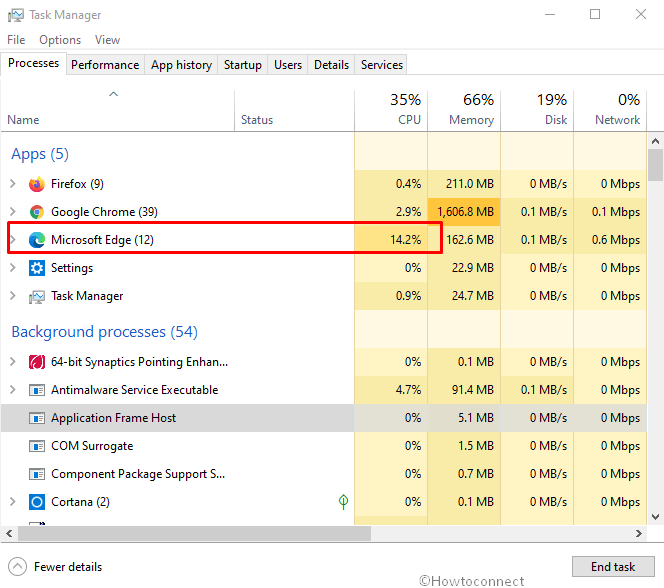This screenshot has height=588, width=664.
Task: Click the Settings gear icon
Action: point(37,268)
